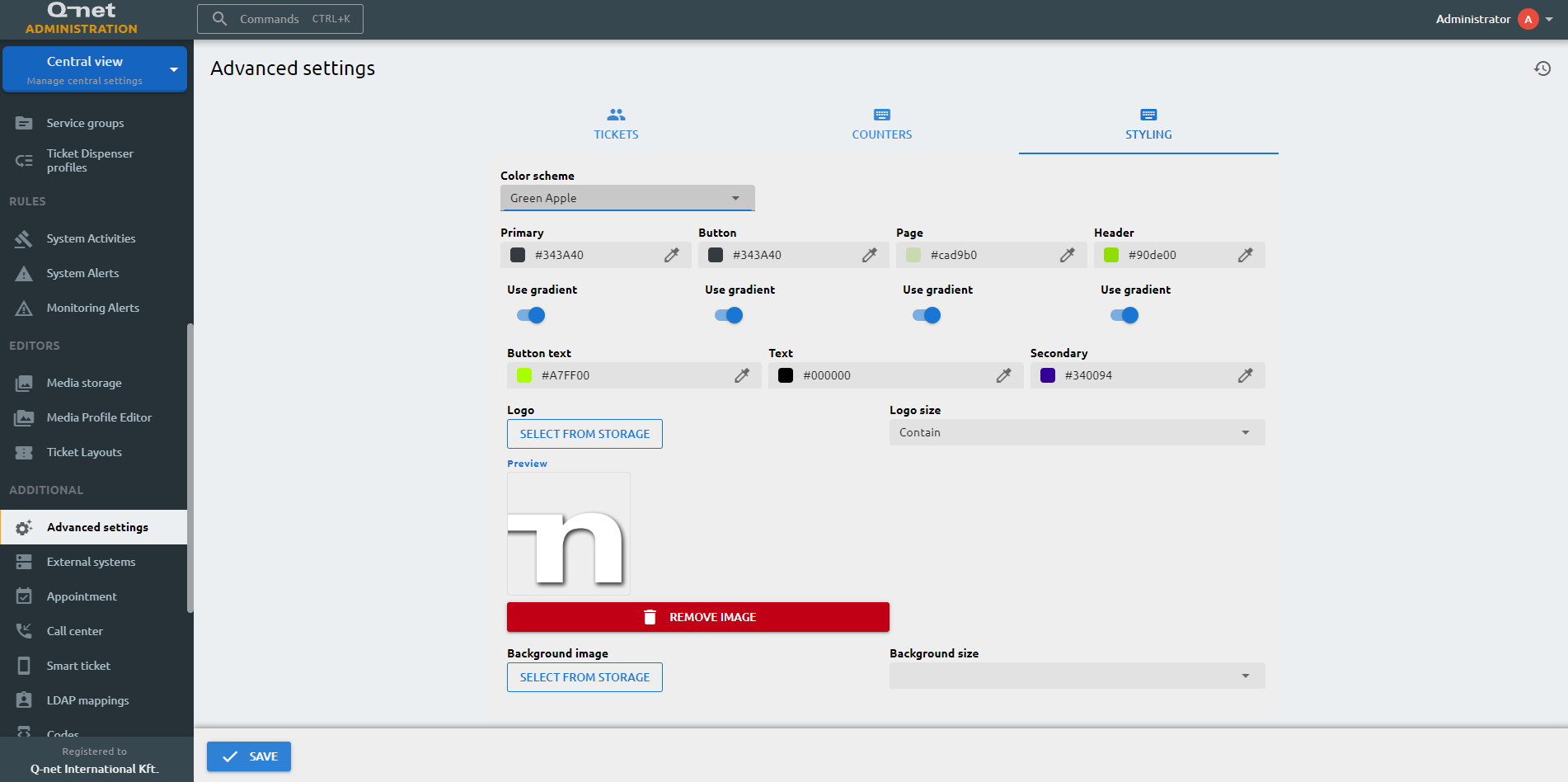1568x782 pixels.
Task: Open LDAP mappings menu item
Action: pos(94,700)
